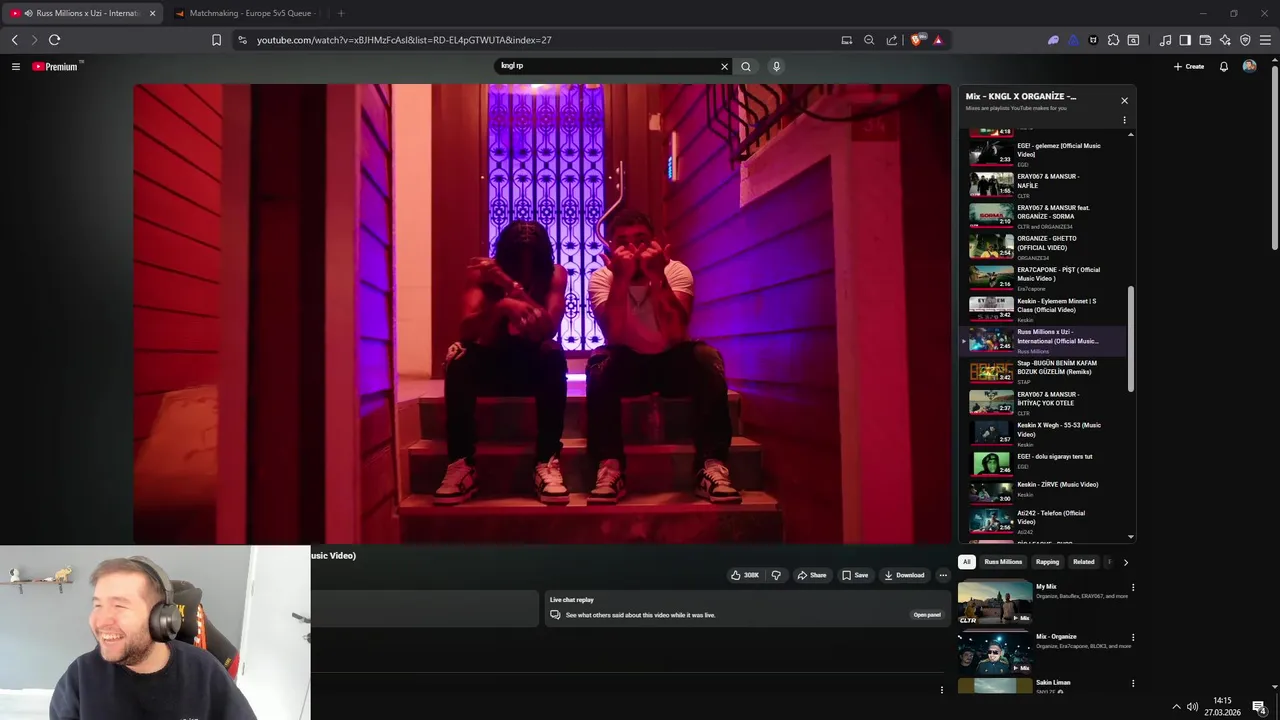The width and height of the screenshot is (1280, 720).
Task: Click the zoom-out magnifier icon in address bar
Action: 869,40
